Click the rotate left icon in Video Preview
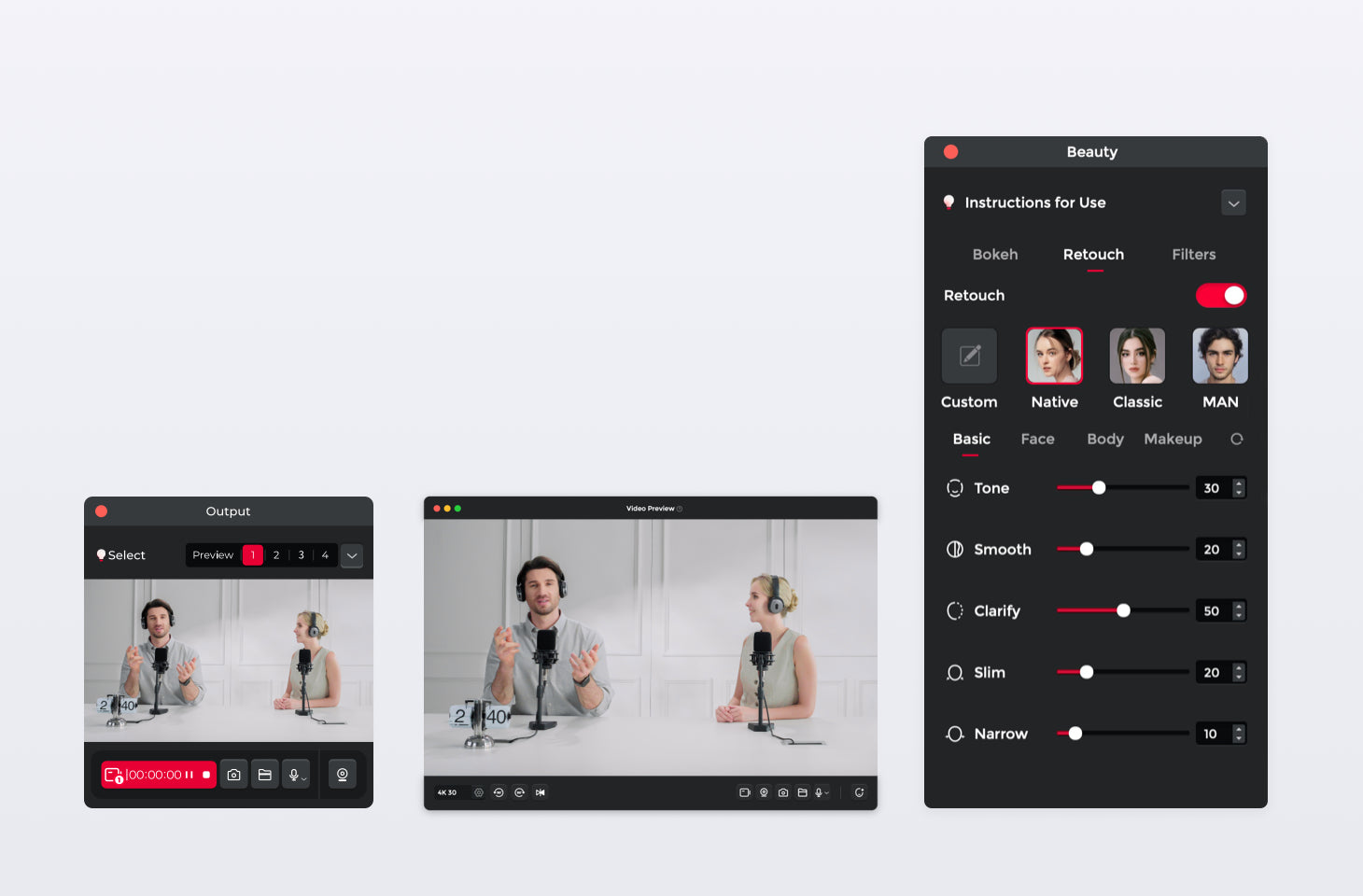The image size is (1363, 896). 499,792
